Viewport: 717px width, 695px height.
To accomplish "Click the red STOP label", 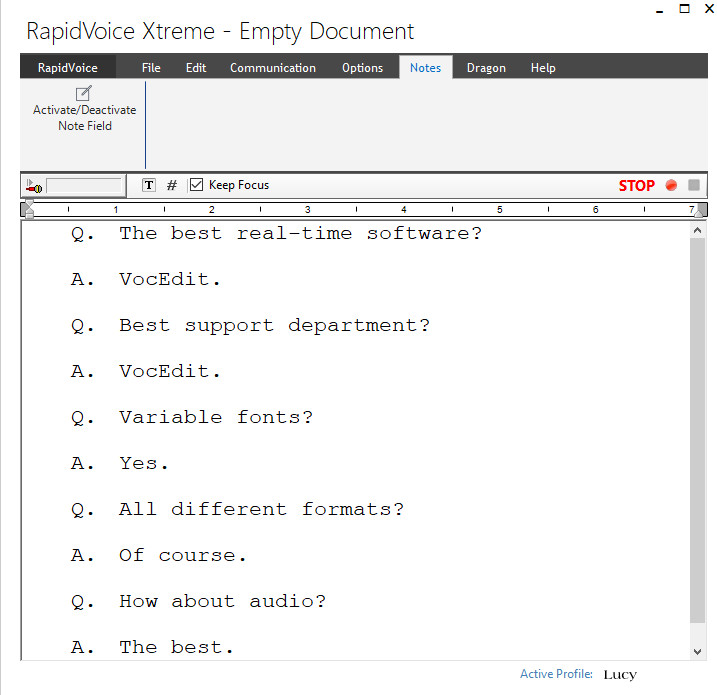I will (637, 186).
